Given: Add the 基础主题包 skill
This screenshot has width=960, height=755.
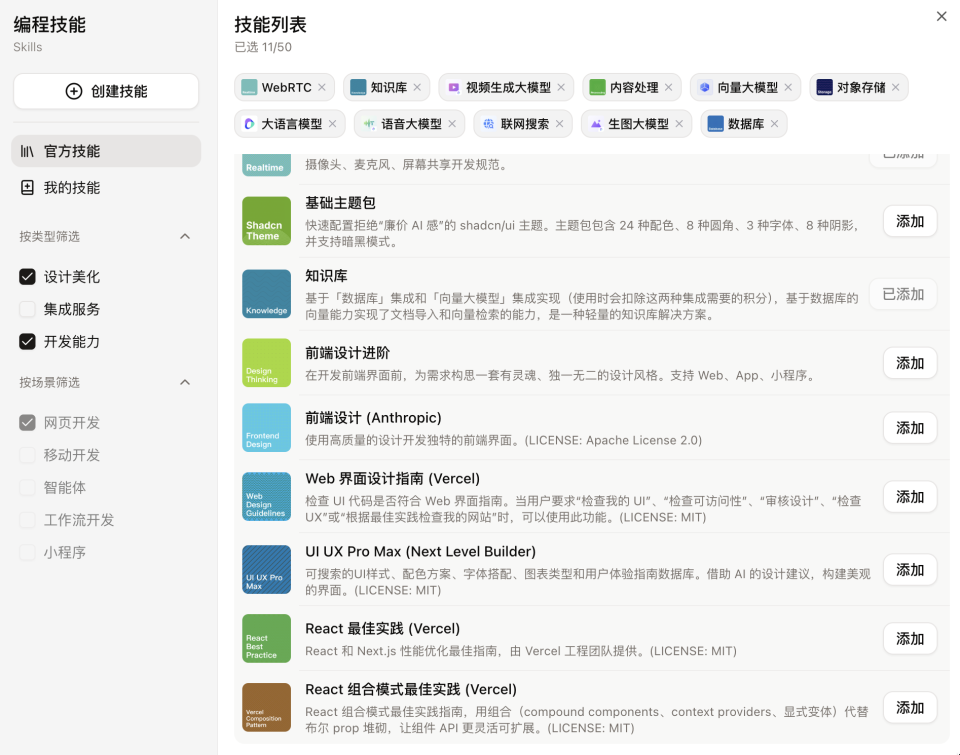Looking at the screenshot, I should point(910,221).
